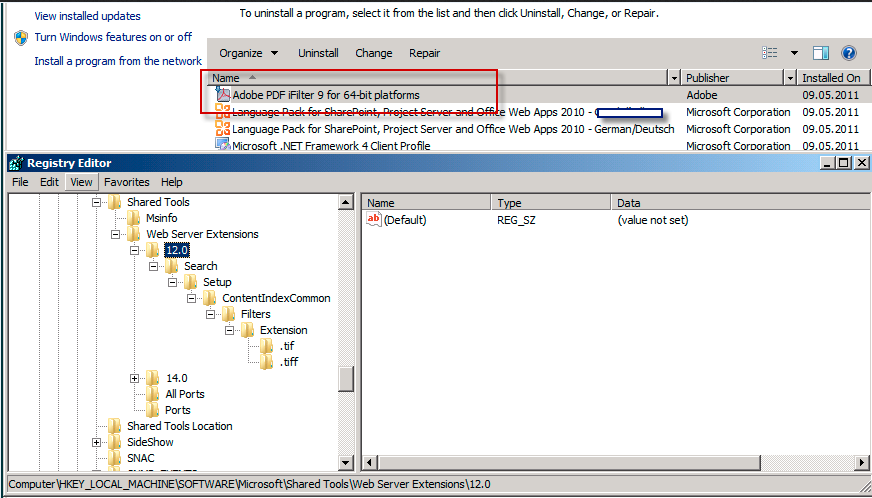Screen dimensions: 872x498
Task: Collapse the Web Server Extensions node
Action: (115, 234)
